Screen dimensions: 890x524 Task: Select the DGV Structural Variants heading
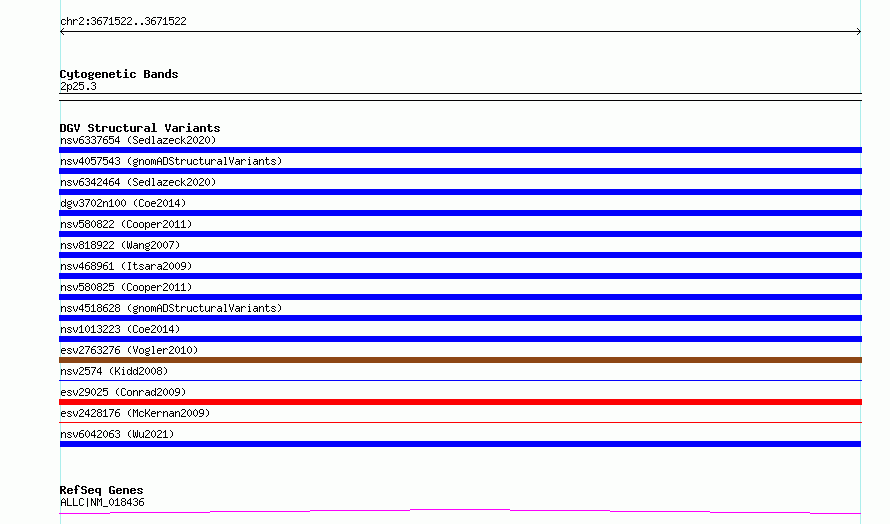140,128
